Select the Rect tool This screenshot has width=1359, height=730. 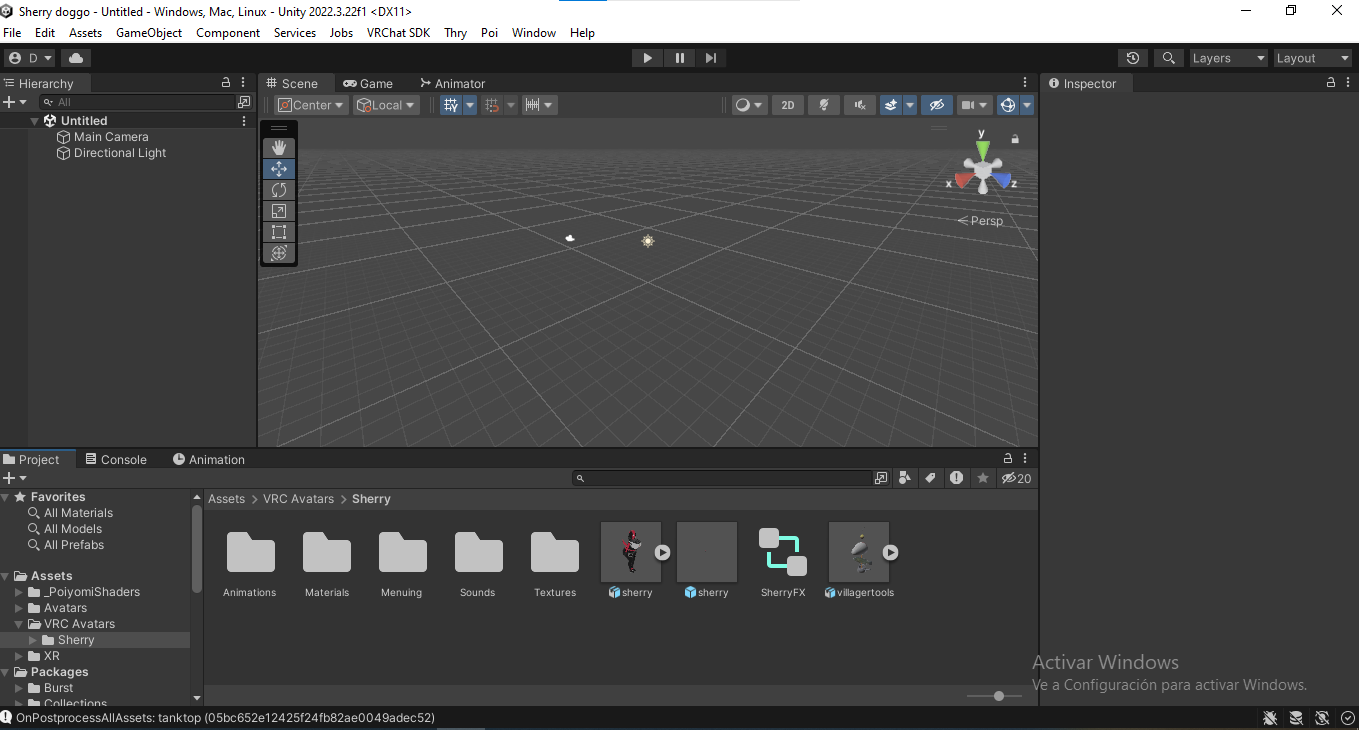coord(279,232)
